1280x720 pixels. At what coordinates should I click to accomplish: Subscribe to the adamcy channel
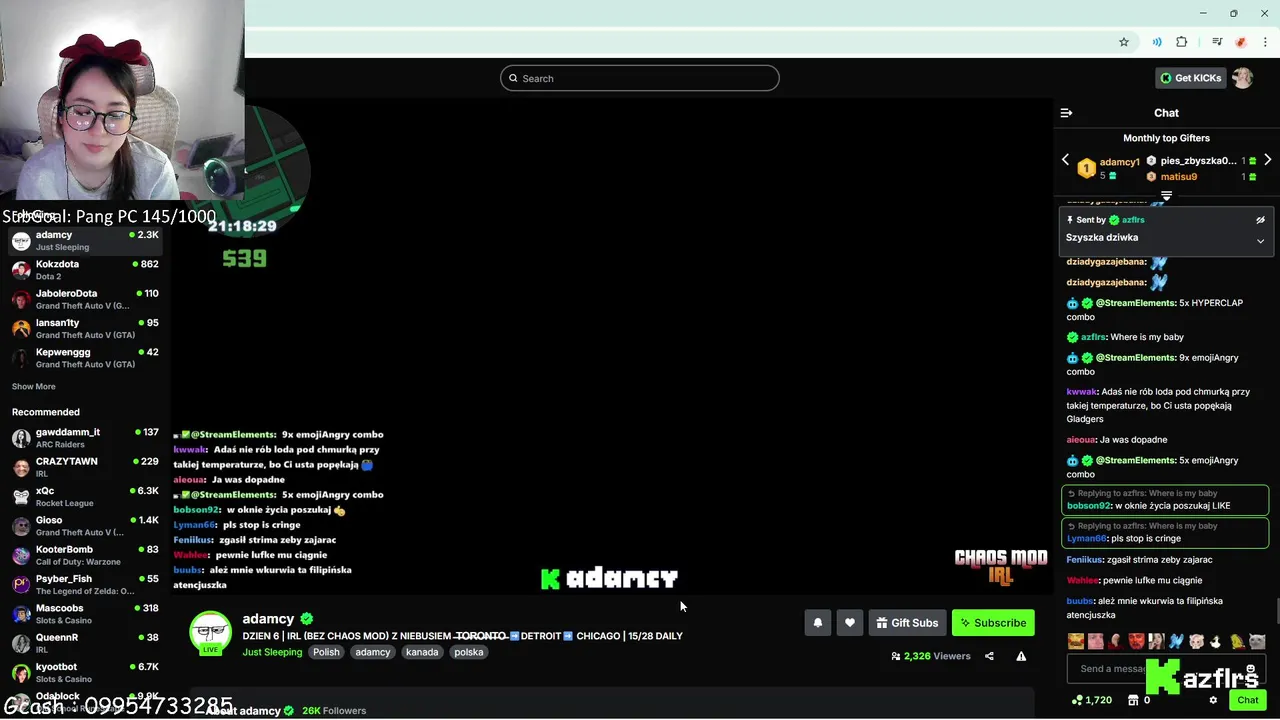tap(993, 623)
